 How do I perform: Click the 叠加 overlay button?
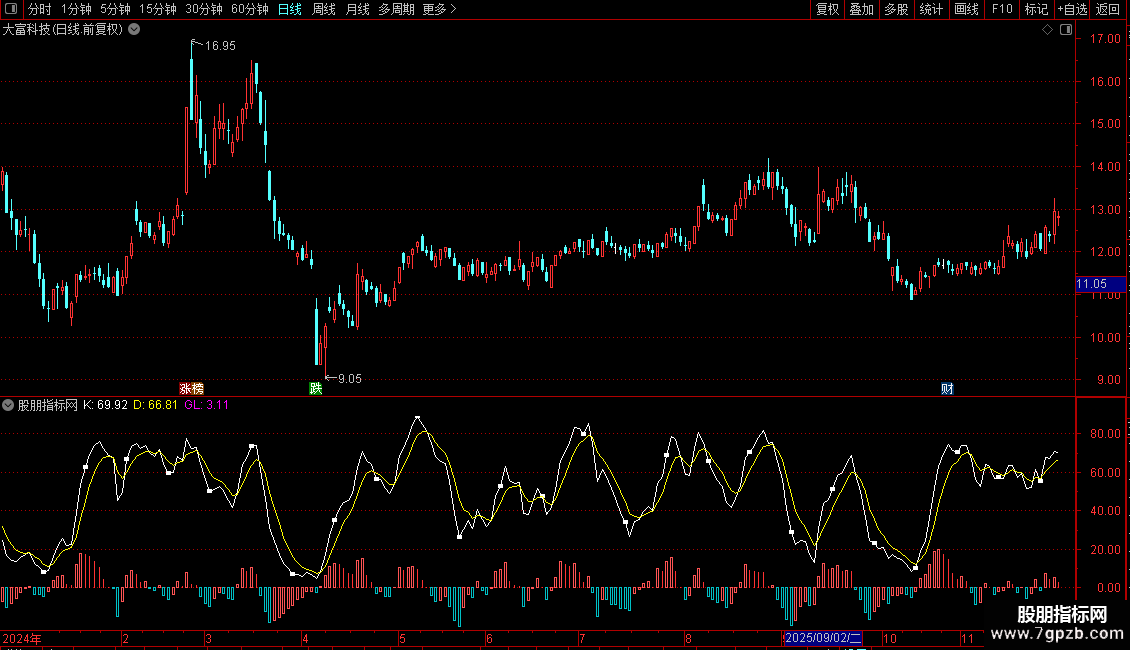click(862, 9)
